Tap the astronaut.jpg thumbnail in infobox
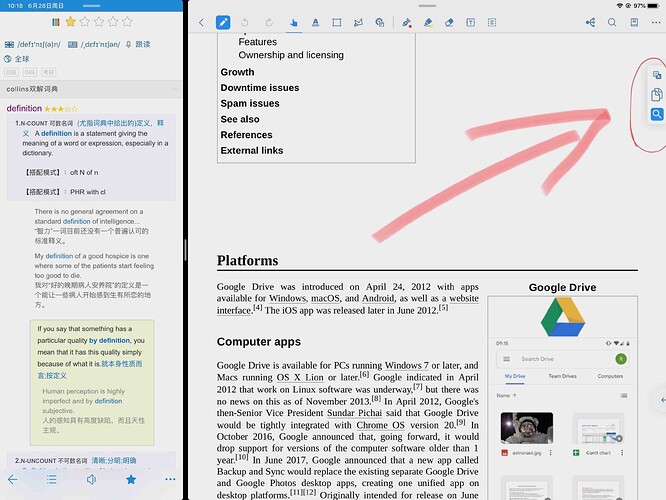Screen dimensions: 666x500 click(x=527, y=428)
